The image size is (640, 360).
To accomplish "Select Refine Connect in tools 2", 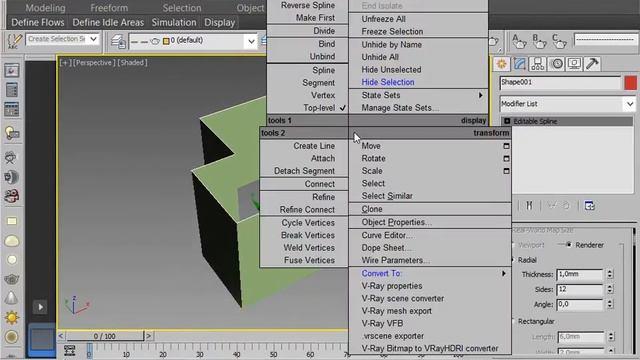I will click(307, 209).
